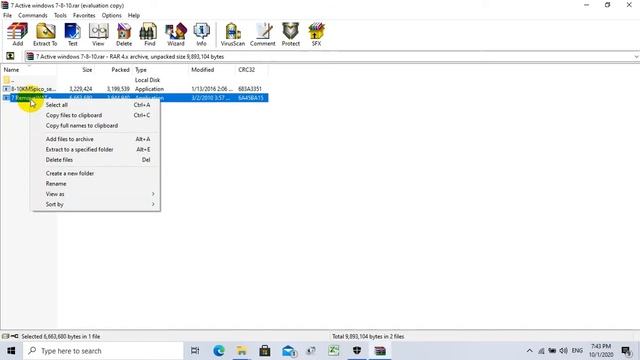640x360 pixels.
Task: Start VirusScan on the archive
Action: (233, 34)
